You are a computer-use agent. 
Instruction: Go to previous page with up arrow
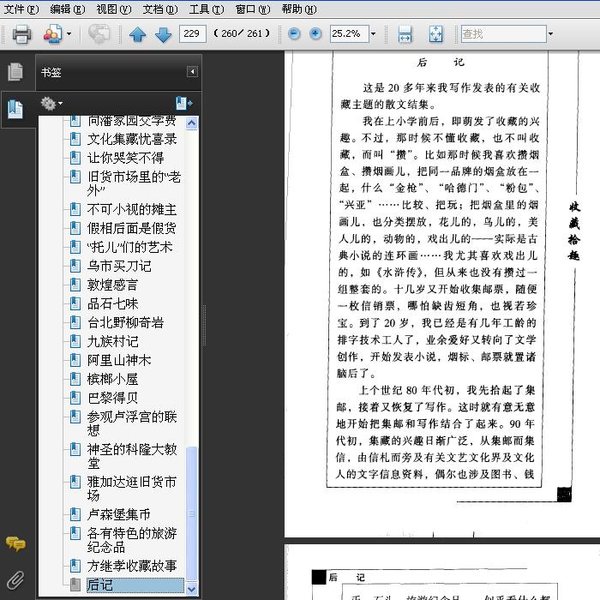click(137, 34)
